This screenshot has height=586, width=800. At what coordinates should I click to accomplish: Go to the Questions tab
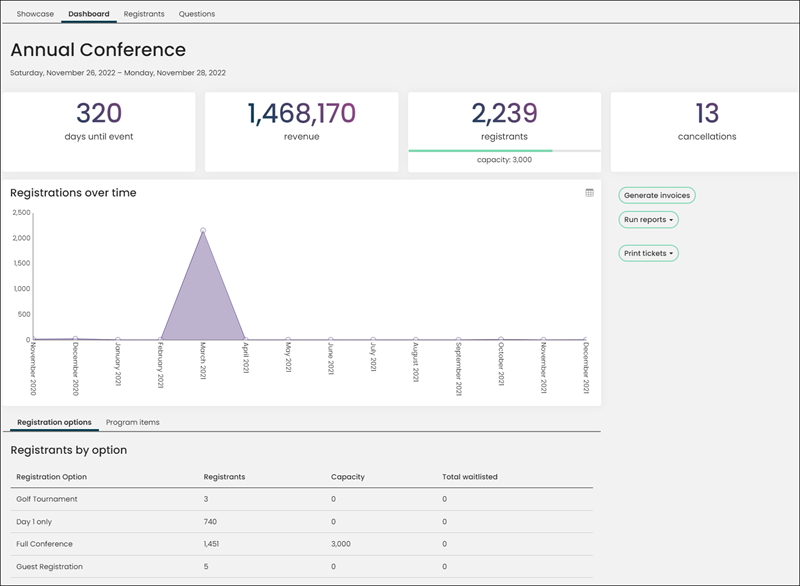(x=196, y=14)
